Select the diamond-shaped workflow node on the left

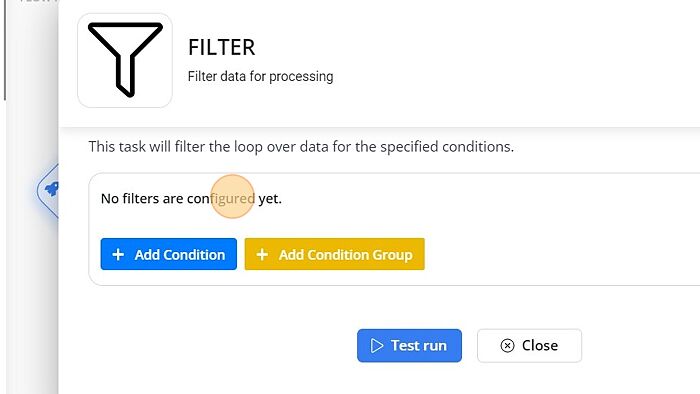48,191
